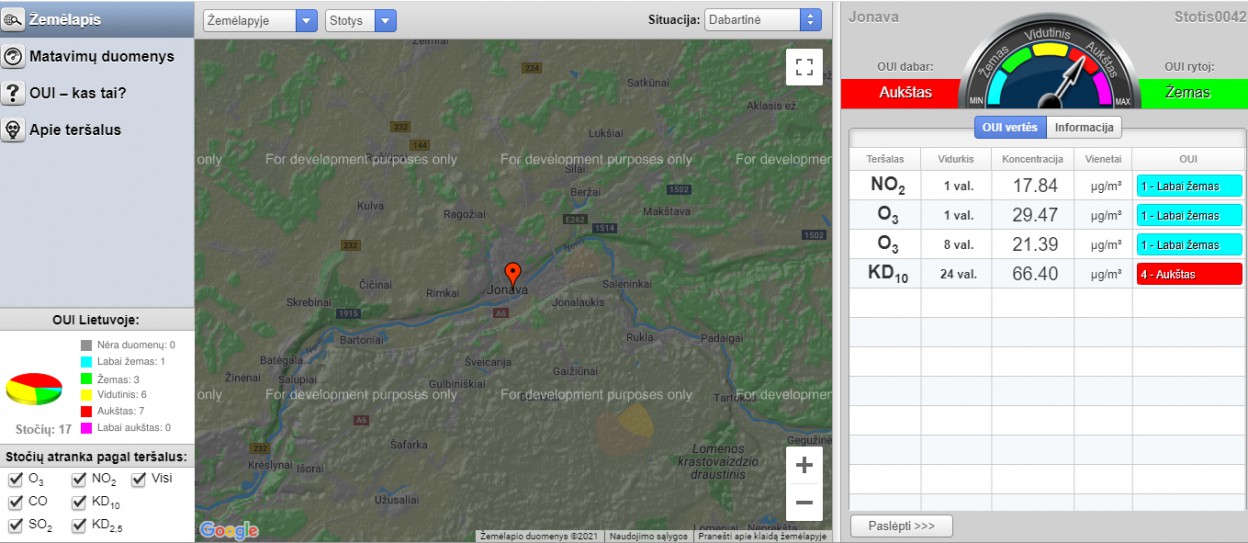The height and width of the screenshot is (543, 1248).
Task: Open Apie teršalus gas mask icon
Action: (x=13, y=130)
